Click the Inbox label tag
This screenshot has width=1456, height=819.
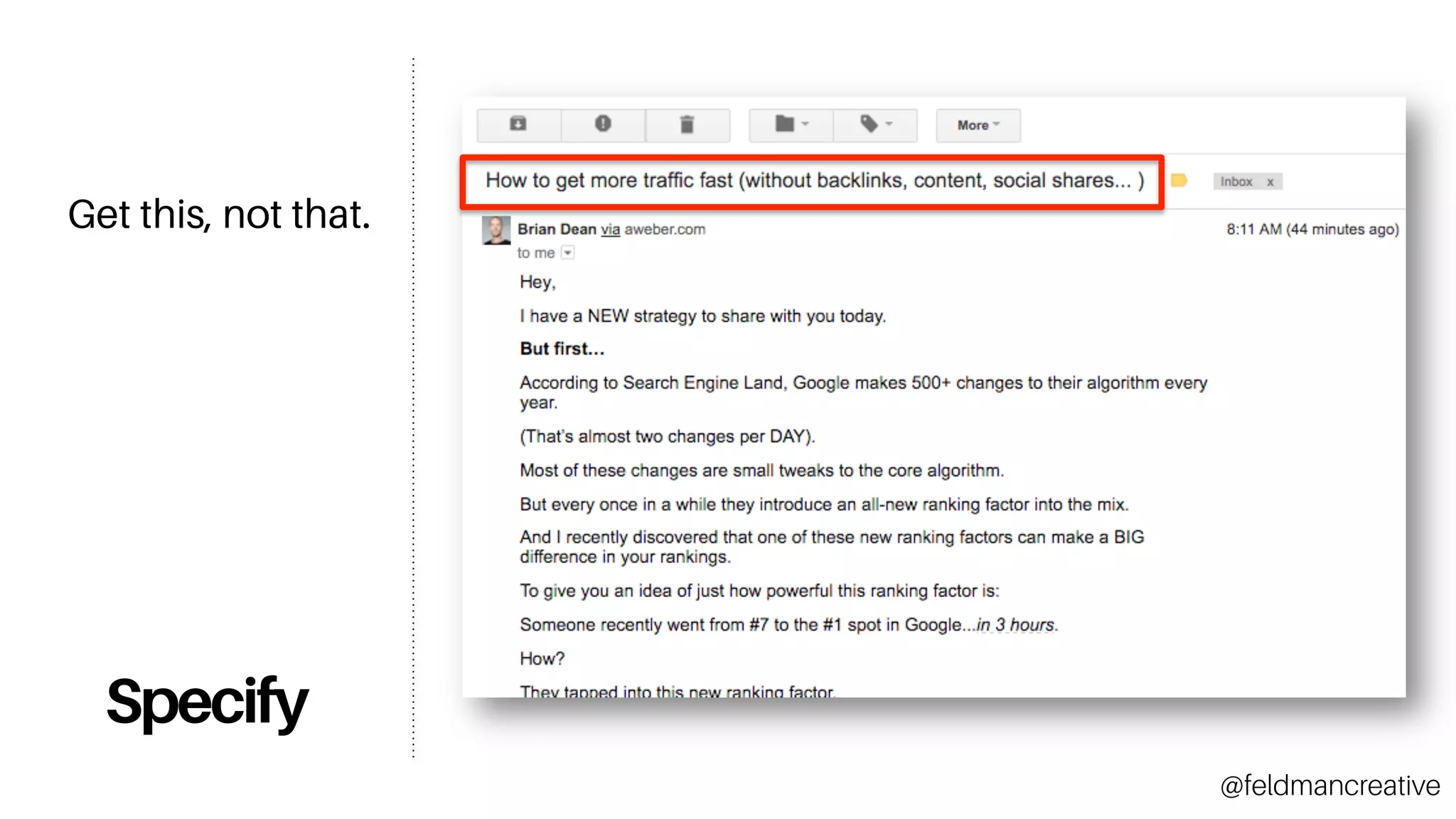coord(1236,182)
